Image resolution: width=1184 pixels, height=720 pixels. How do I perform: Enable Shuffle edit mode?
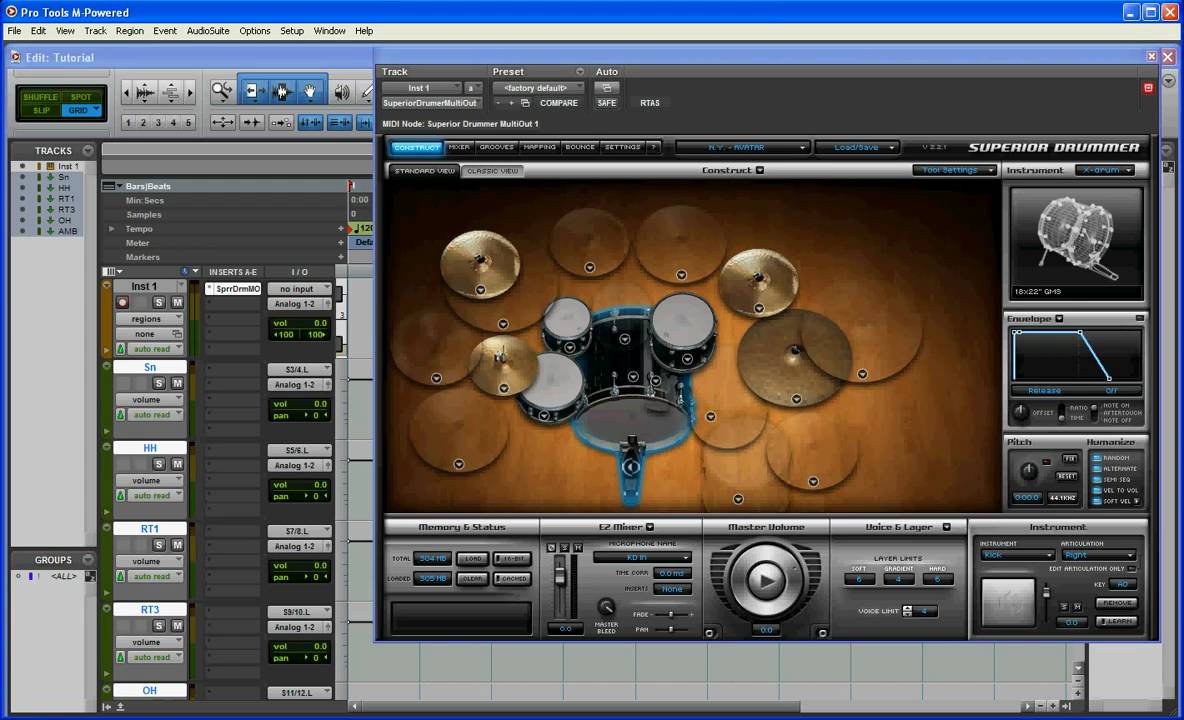point(40,97)
